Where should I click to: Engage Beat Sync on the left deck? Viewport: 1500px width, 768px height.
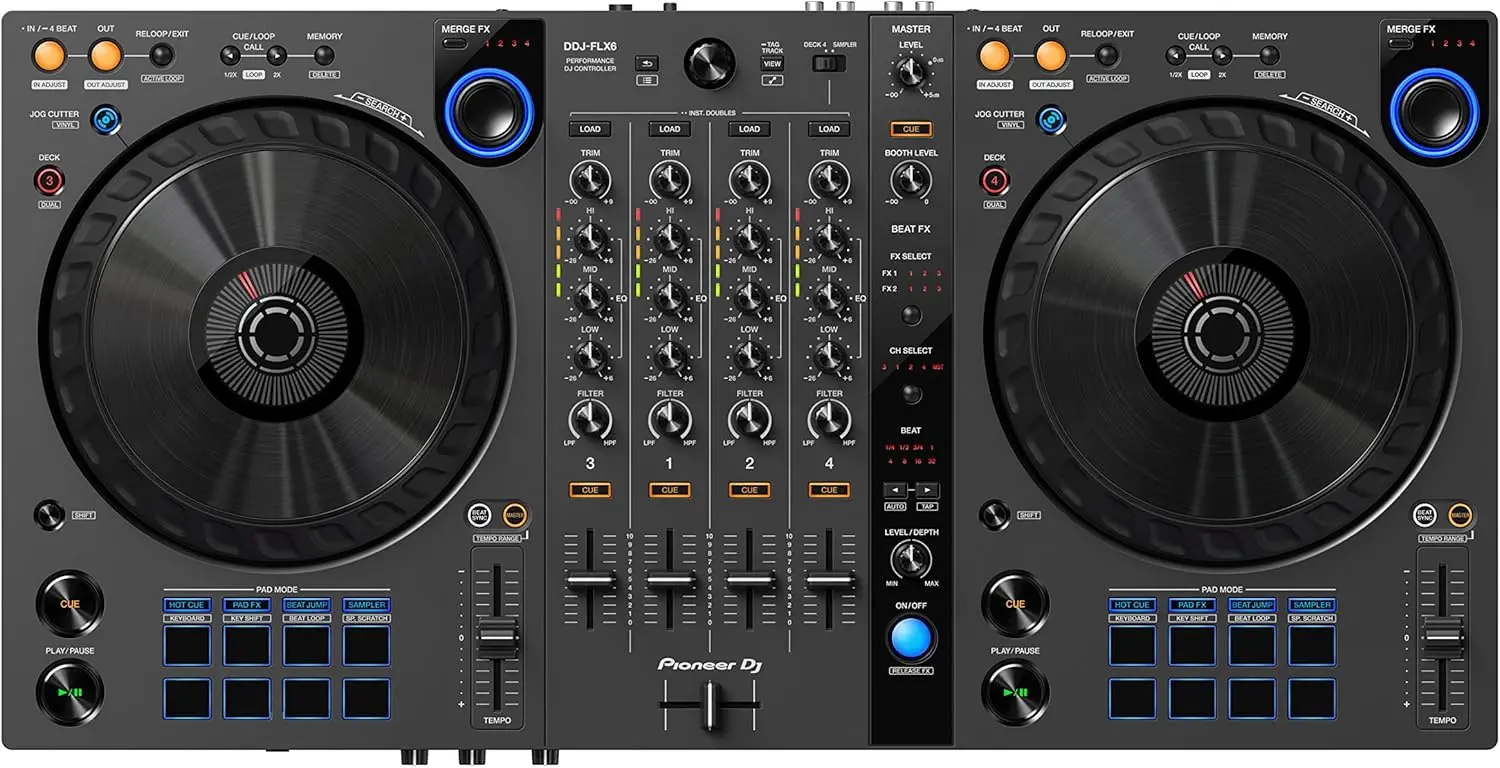(x=480, y=515)
